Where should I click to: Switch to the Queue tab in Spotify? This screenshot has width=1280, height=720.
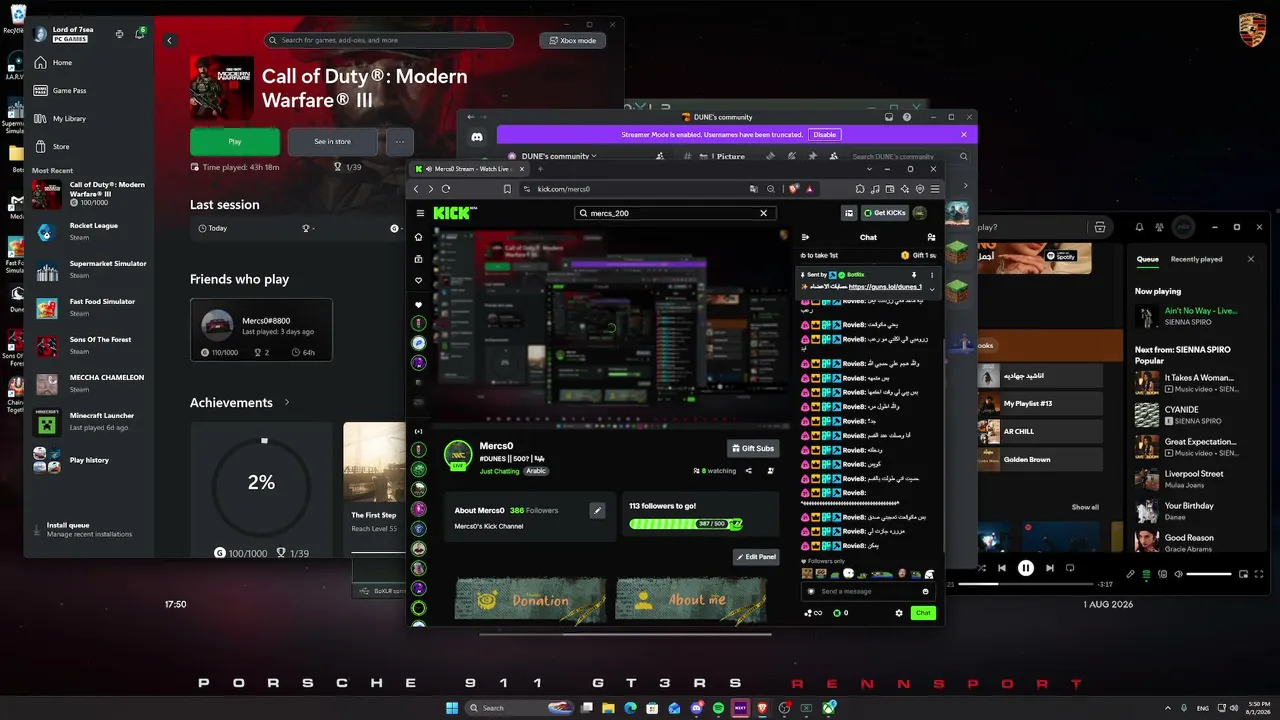[x=1147, y=259]
